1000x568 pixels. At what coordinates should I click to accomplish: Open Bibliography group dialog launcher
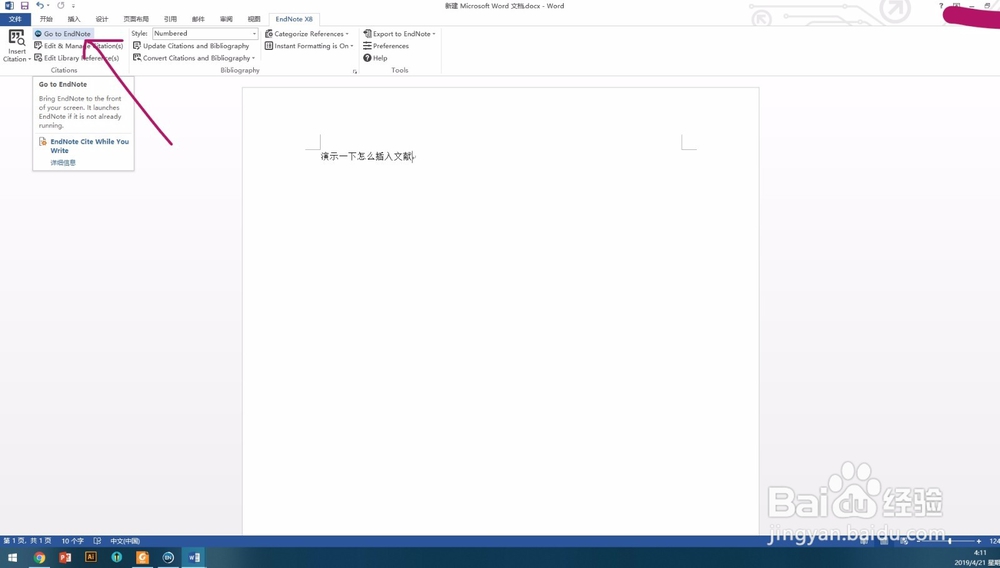point(355,71)
